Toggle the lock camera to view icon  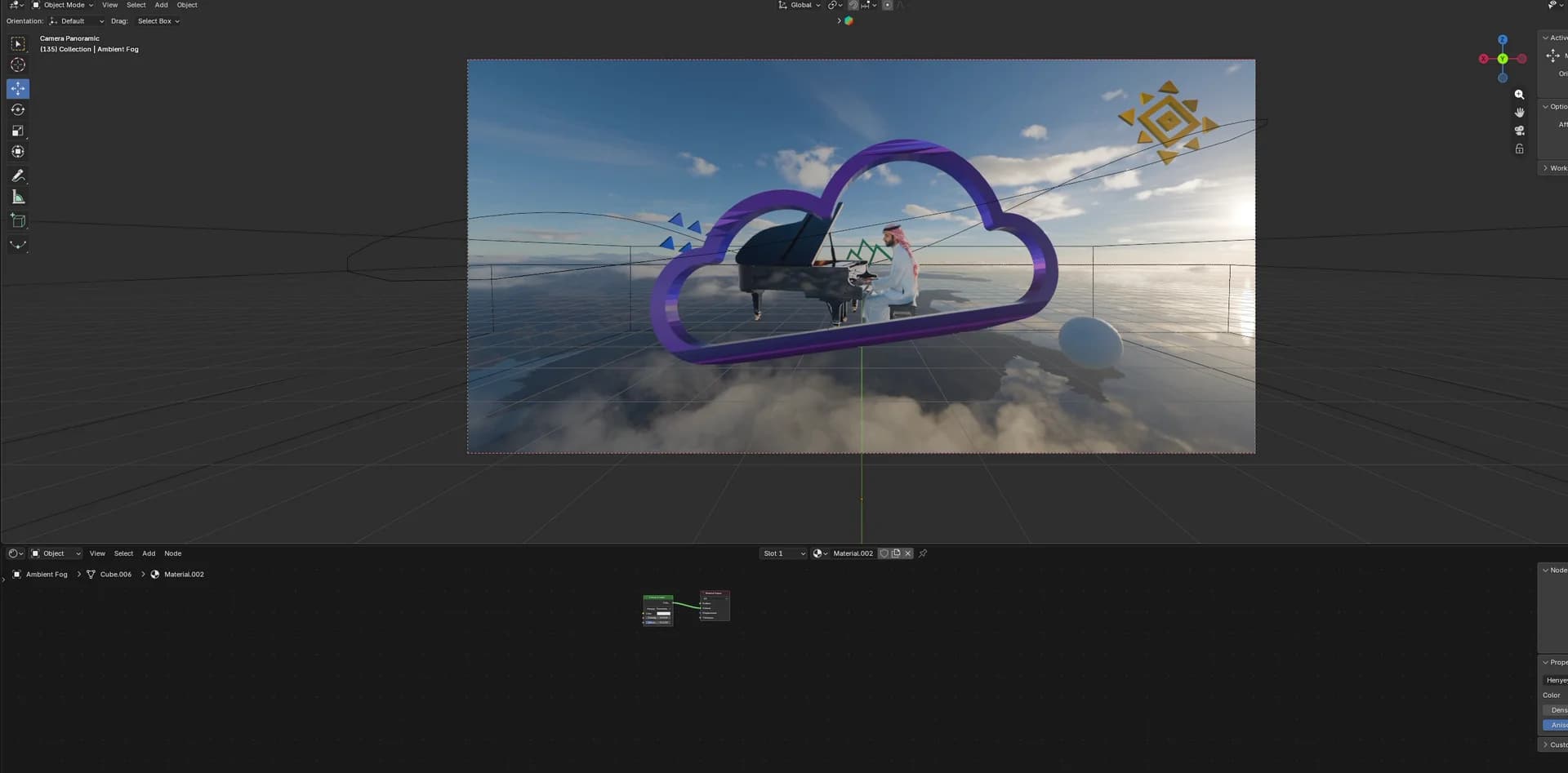pos(1519,149)
